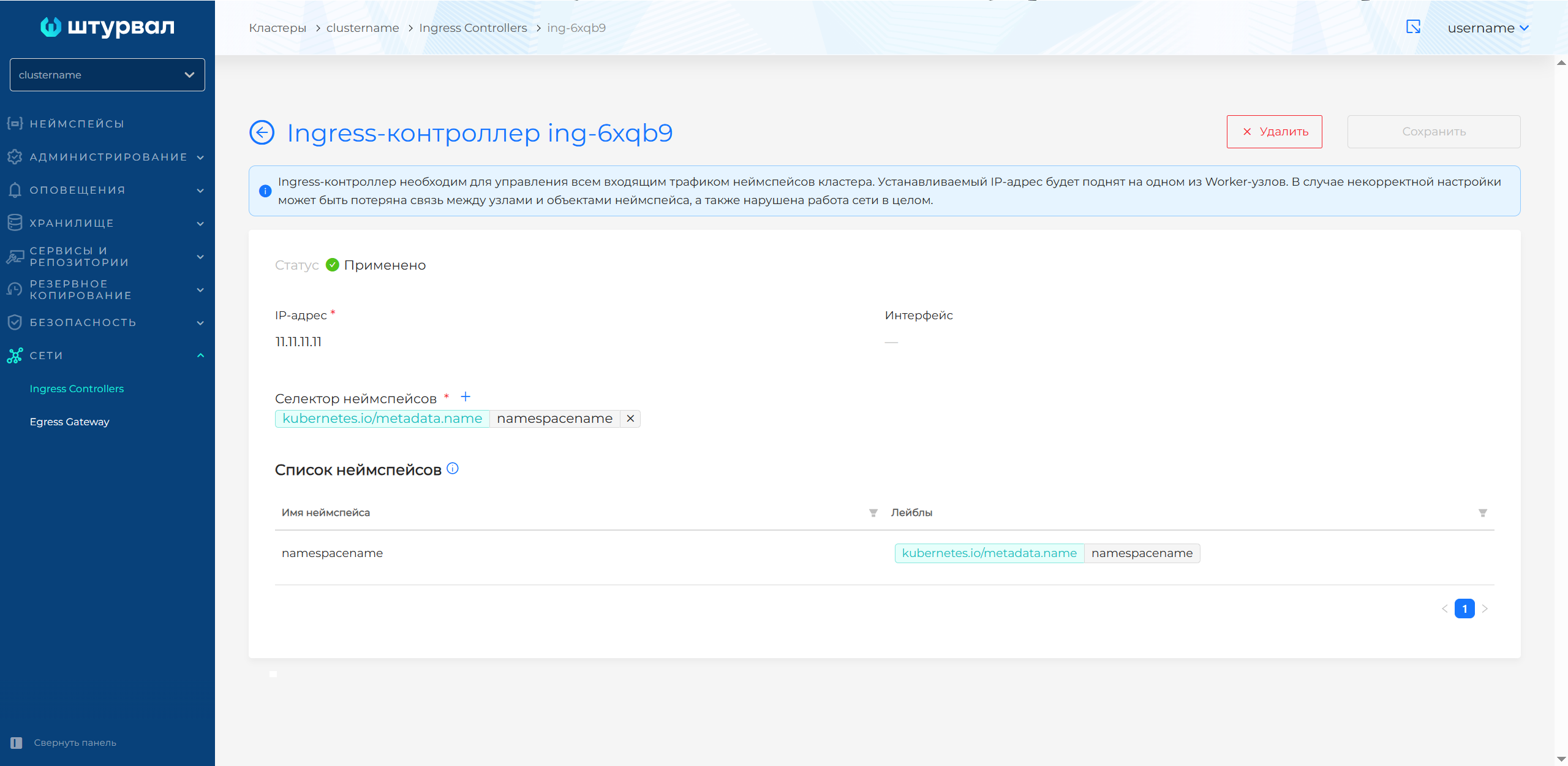Image resolution: width=1568 pixels, height=766 pixels.
Task: Go to Ingress Controllers breadcrumb link
Action: tap(473, 28)
